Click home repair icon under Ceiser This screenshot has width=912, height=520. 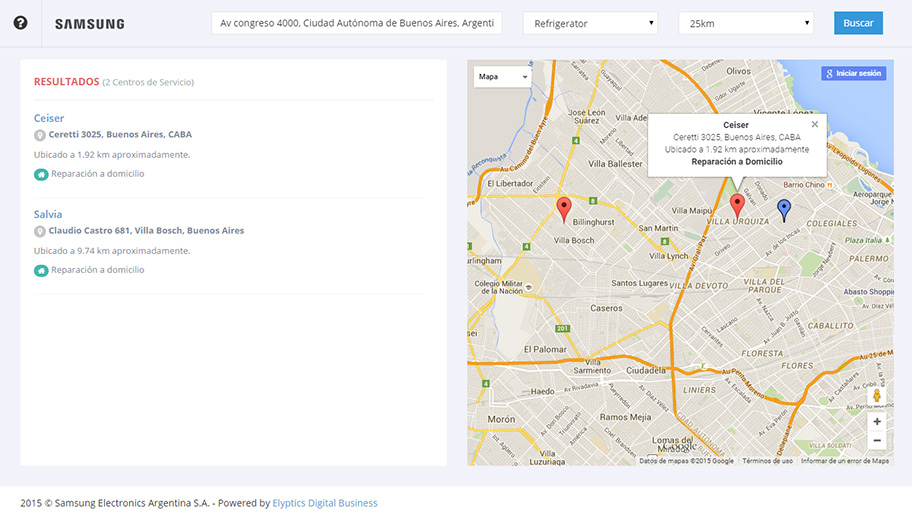click(x=41, y=174)
